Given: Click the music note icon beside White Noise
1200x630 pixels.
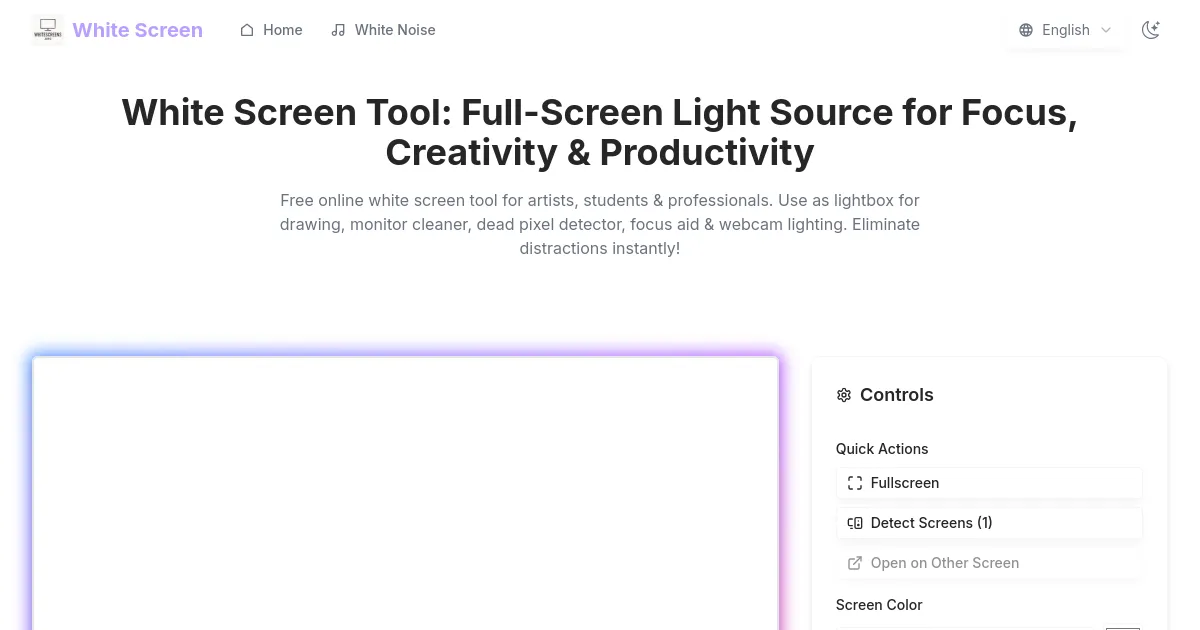Looking at the screenshot, I should [x=338, y=30].
